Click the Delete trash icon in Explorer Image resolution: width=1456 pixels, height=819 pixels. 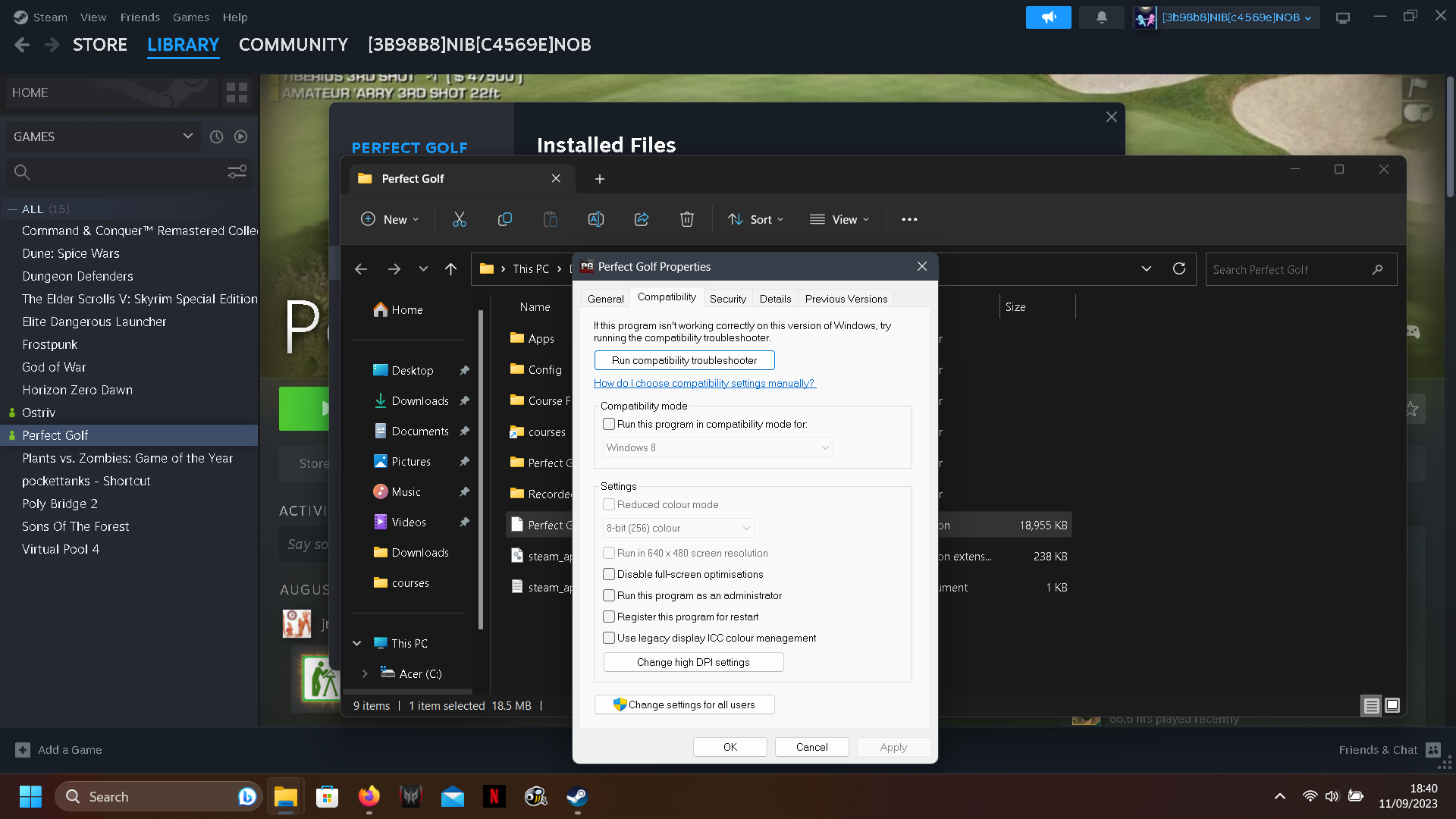point(686,219)
